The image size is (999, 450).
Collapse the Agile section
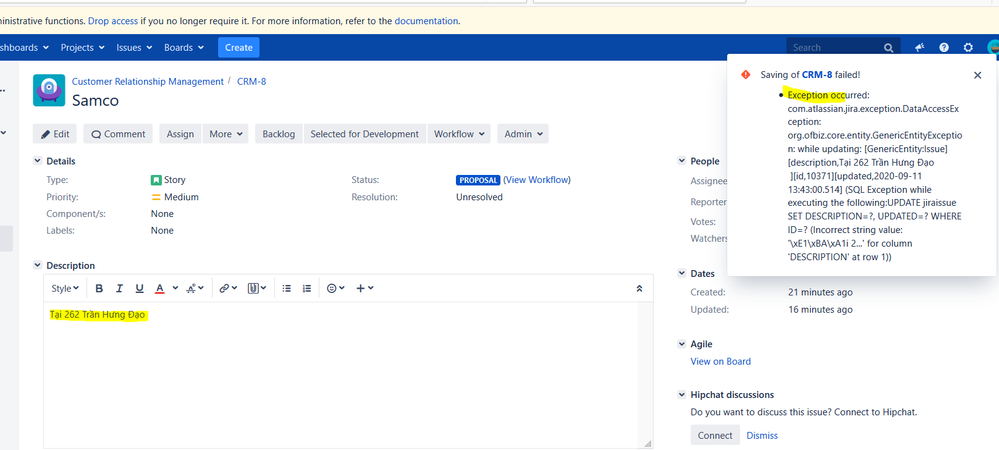(x=682, y=344)
